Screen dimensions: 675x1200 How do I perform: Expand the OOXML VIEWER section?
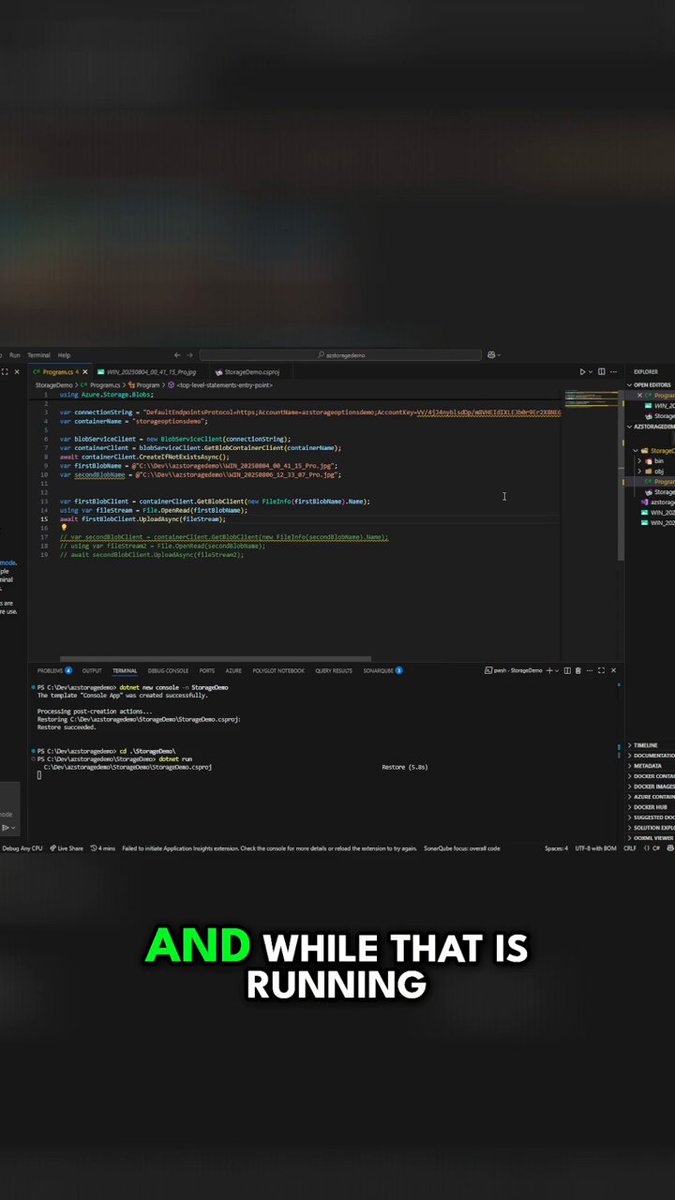650,838
